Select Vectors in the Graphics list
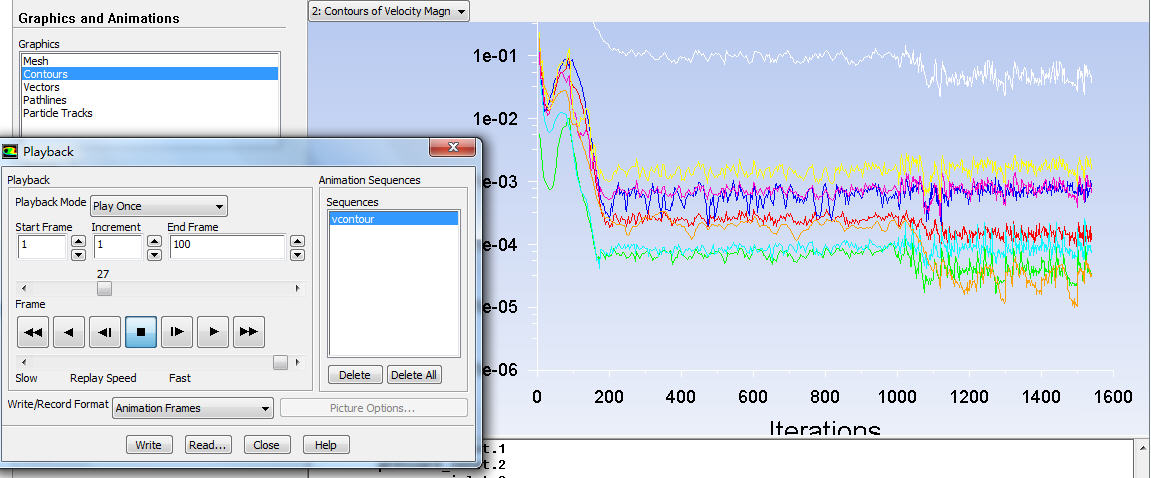1151x478 pixels. [x=42, y=87]
